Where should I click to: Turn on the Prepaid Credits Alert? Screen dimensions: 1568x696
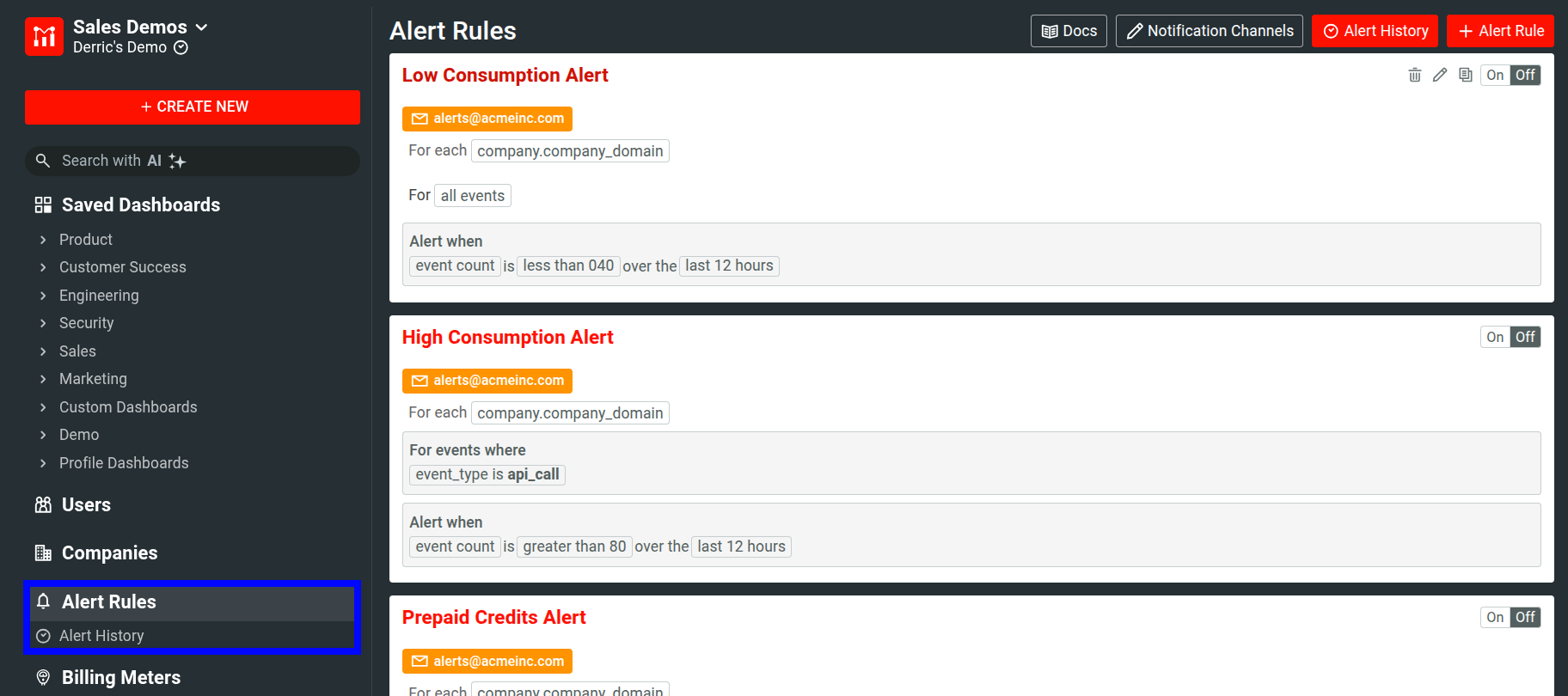point(1495,618)
